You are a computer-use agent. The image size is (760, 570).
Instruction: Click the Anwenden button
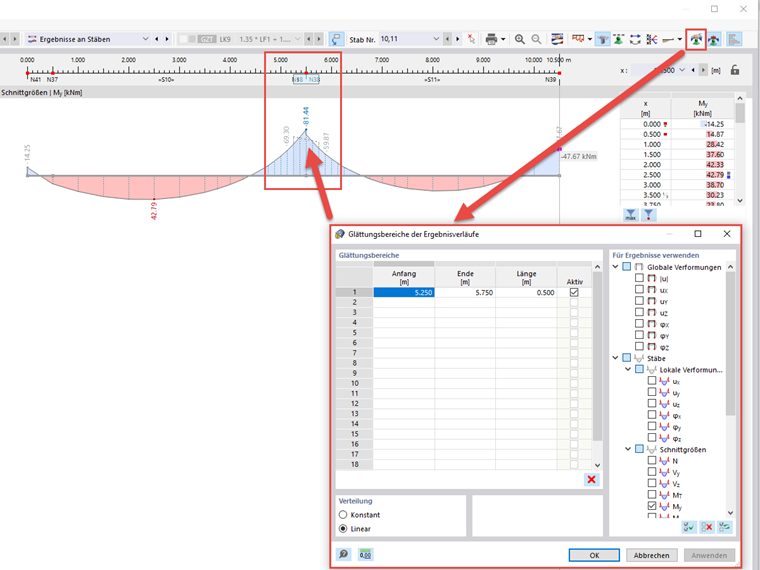point(709,555)
